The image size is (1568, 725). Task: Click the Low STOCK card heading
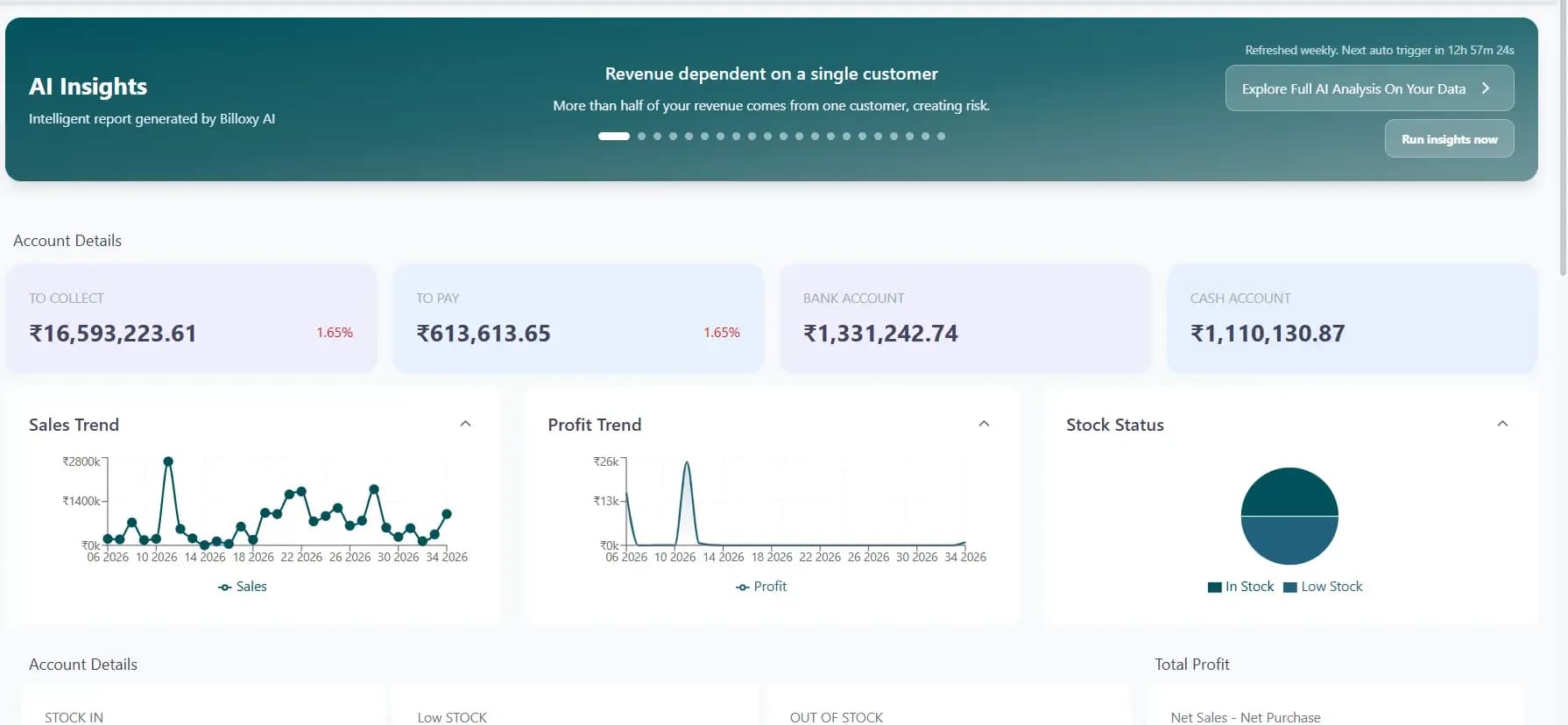(452, 717)
